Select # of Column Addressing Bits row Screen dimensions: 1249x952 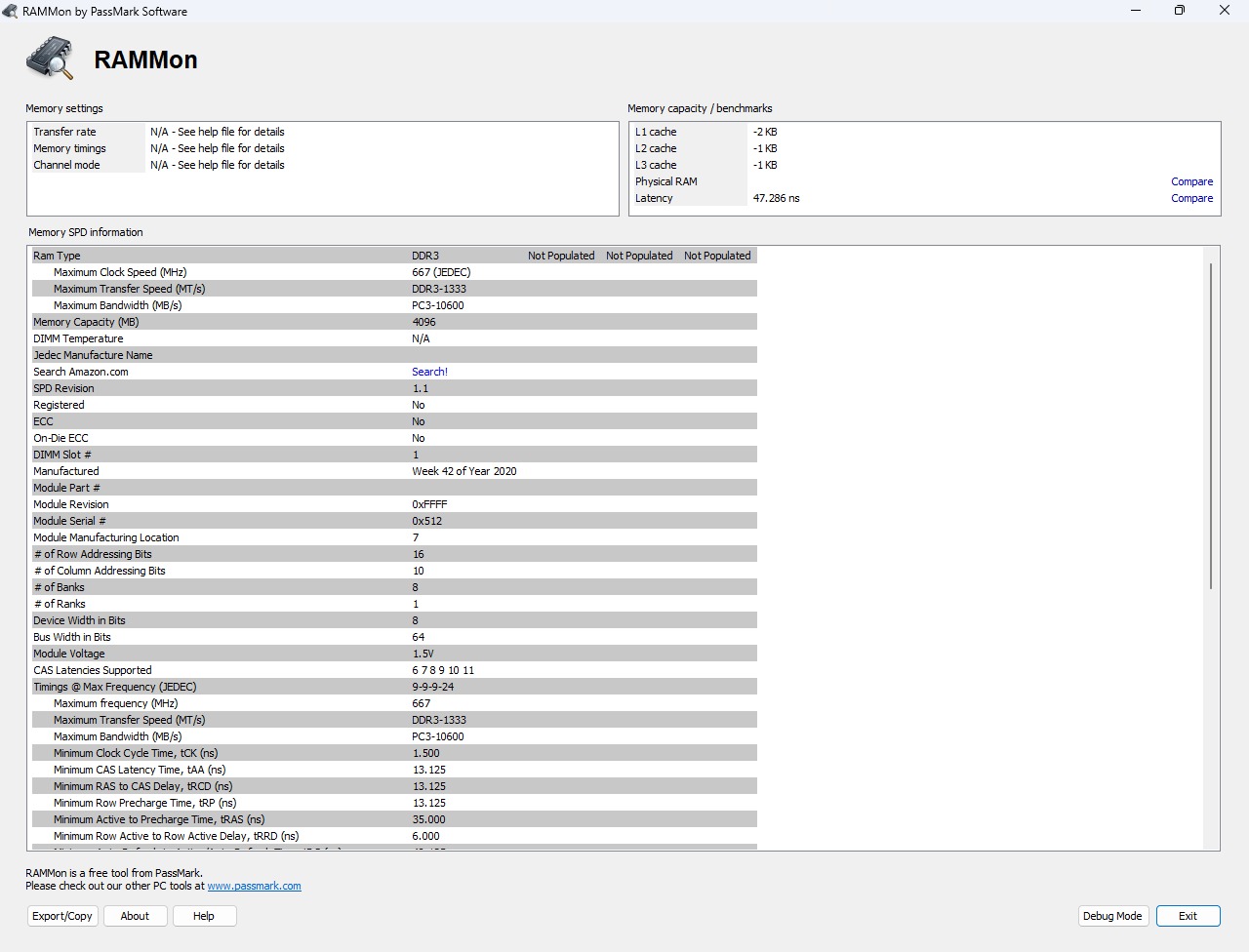tap(394, 571)
